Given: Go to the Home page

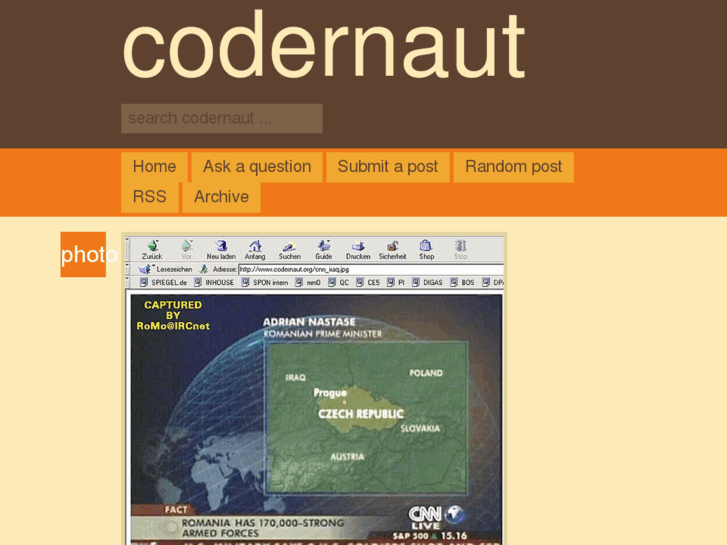Looking at the screenshot, I should click(154, 167).
